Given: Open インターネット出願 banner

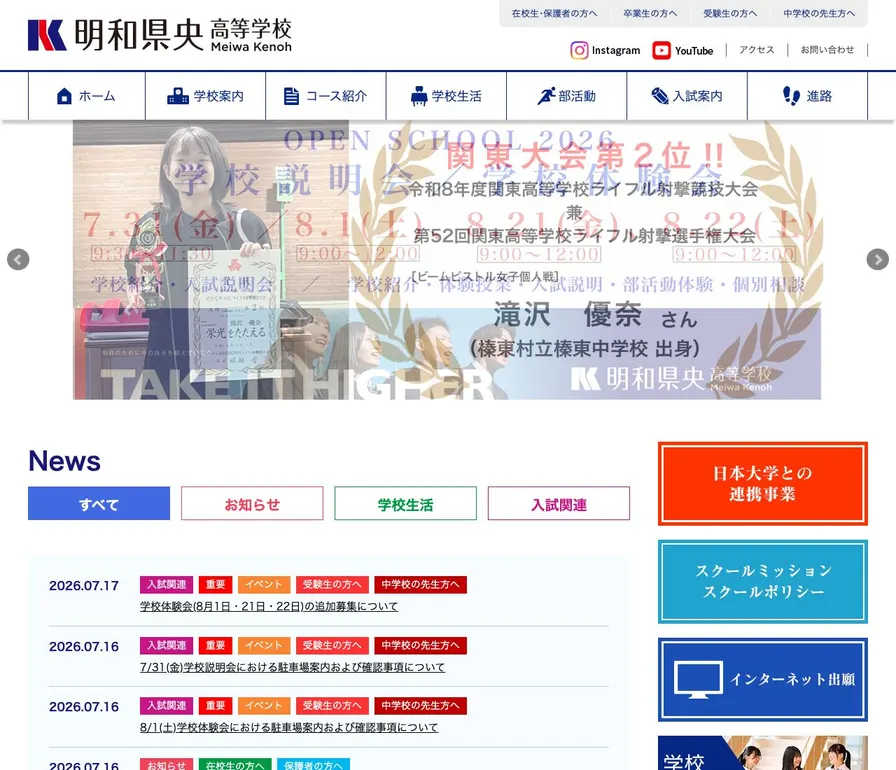Looking at the screenshot, I should [763, 680].
